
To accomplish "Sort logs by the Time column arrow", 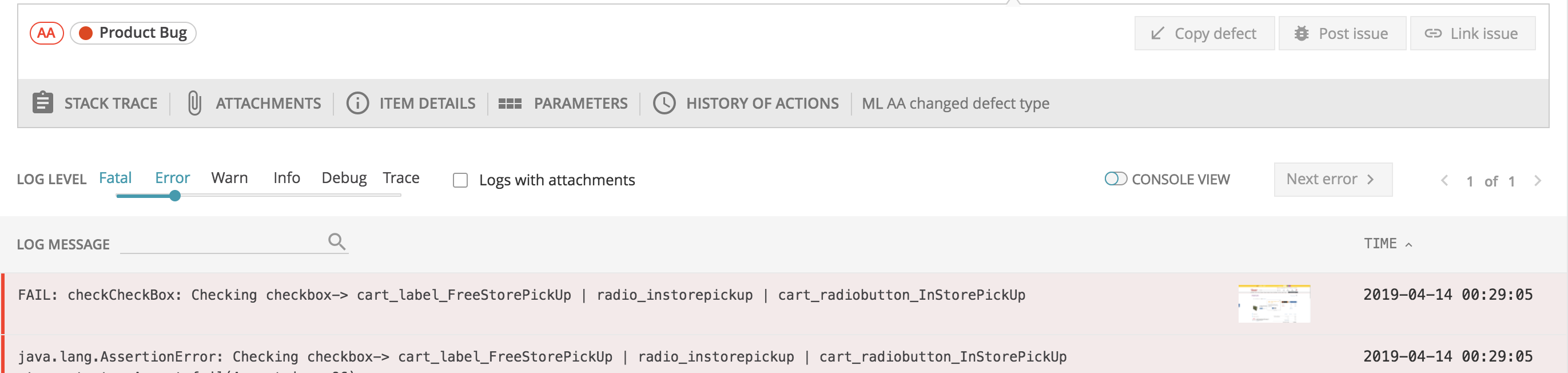I will (x=1408, y=245).
